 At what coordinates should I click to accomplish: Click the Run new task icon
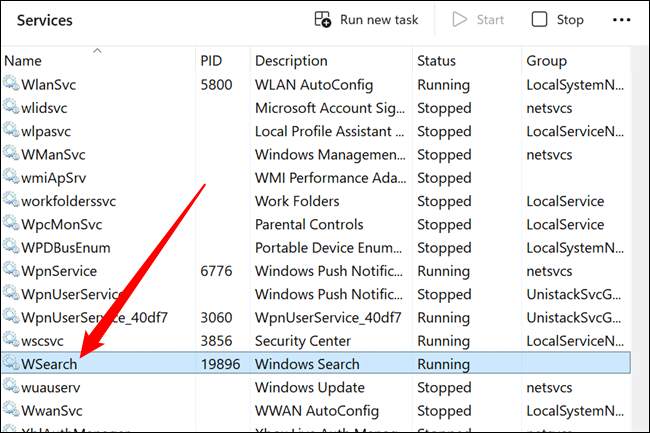tap(322, 19)
